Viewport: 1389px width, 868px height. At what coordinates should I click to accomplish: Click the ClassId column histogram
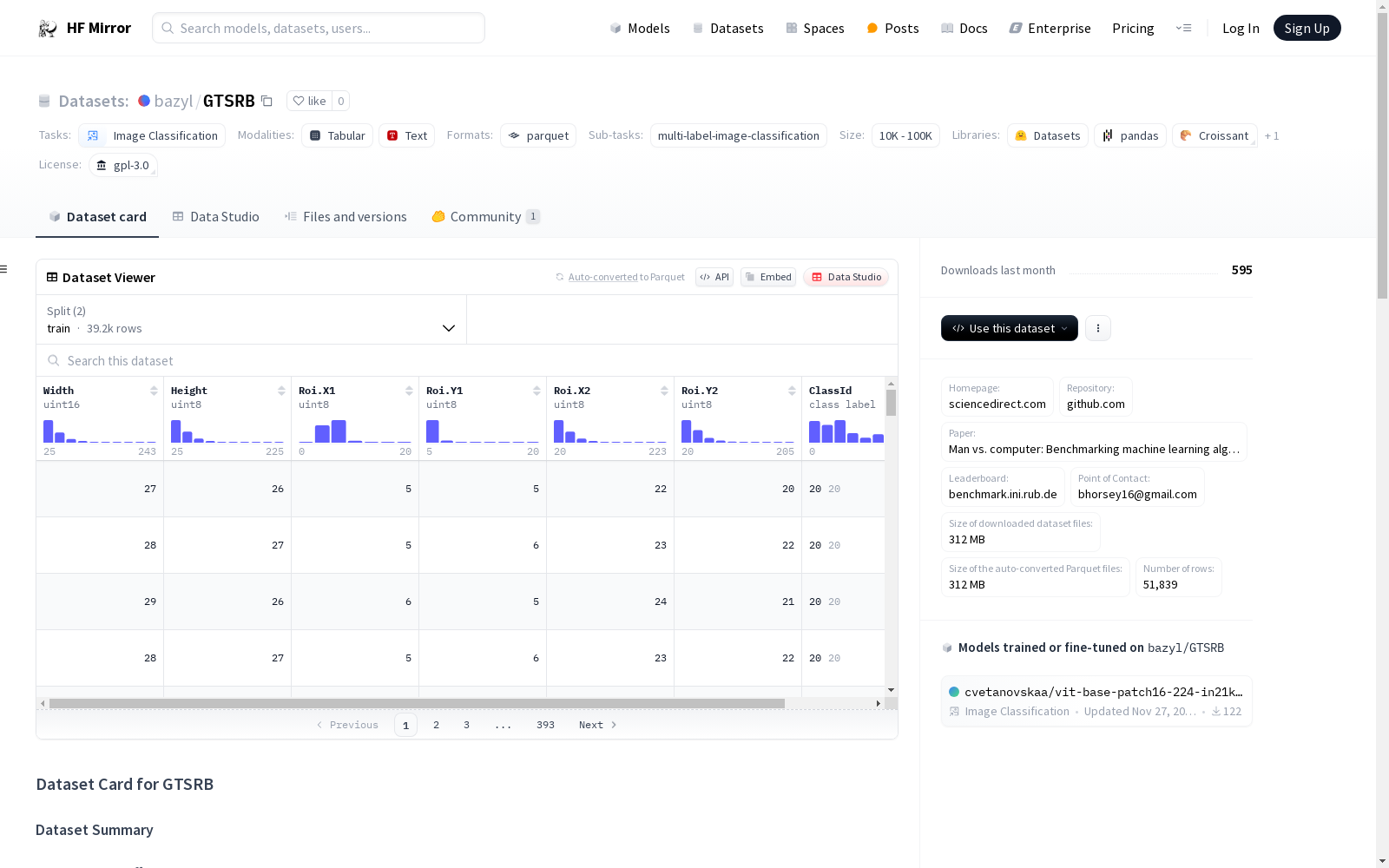point(846,431)
